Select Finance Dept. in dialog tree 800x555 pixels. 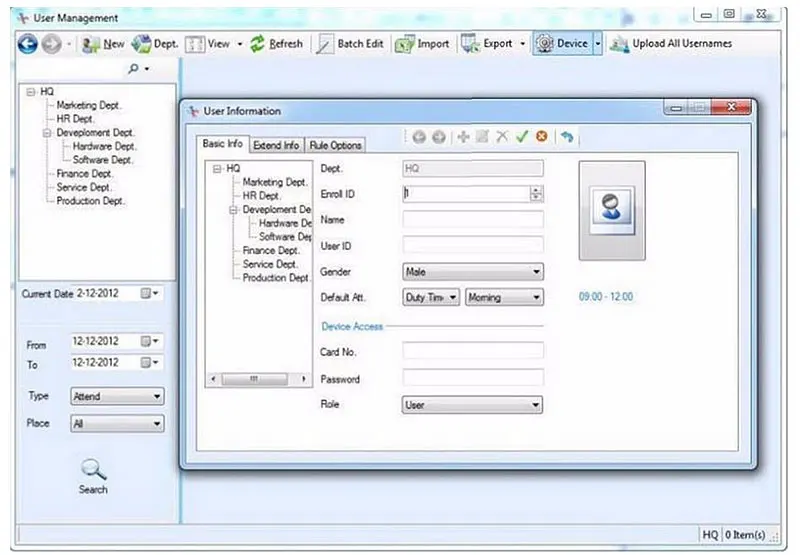point(270,250)
